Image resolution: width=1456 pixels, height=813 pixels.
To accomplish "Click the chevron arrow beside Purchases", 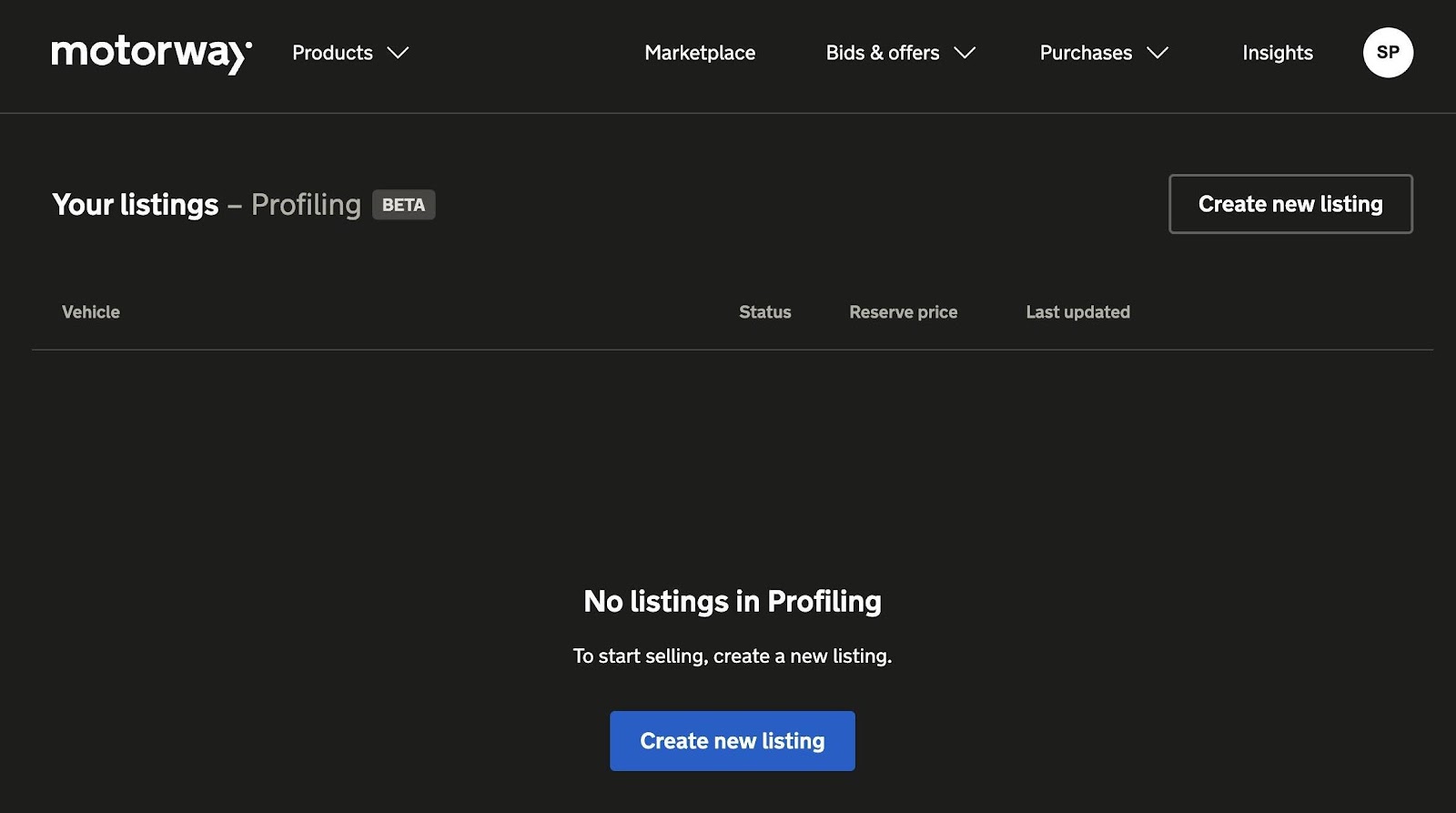I will click(x=1158, y=53).
